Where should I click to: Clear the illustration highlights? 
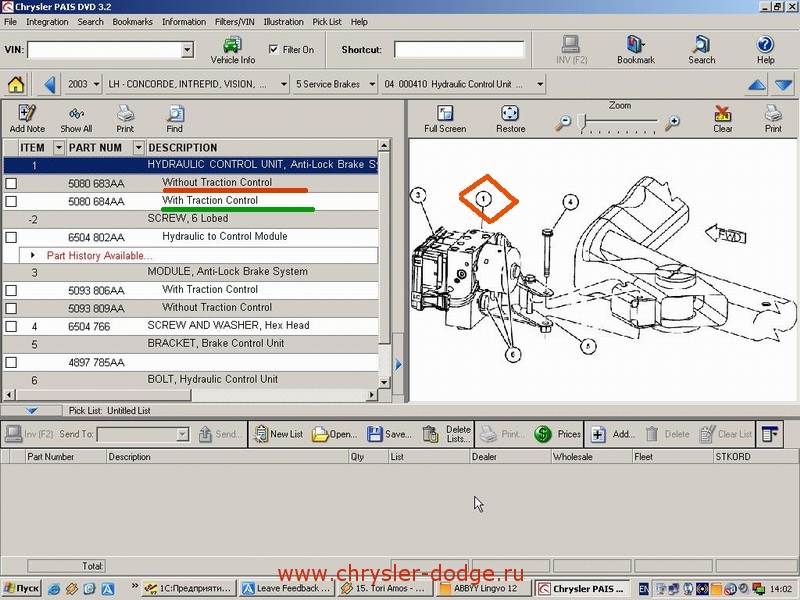[722, 119]
